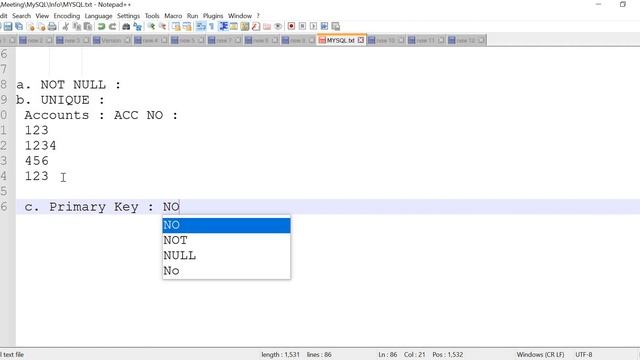Viewport: 640px width, 360px height.
Task: Click the Paste toolbar icon
Action: [x=88, y=27]
